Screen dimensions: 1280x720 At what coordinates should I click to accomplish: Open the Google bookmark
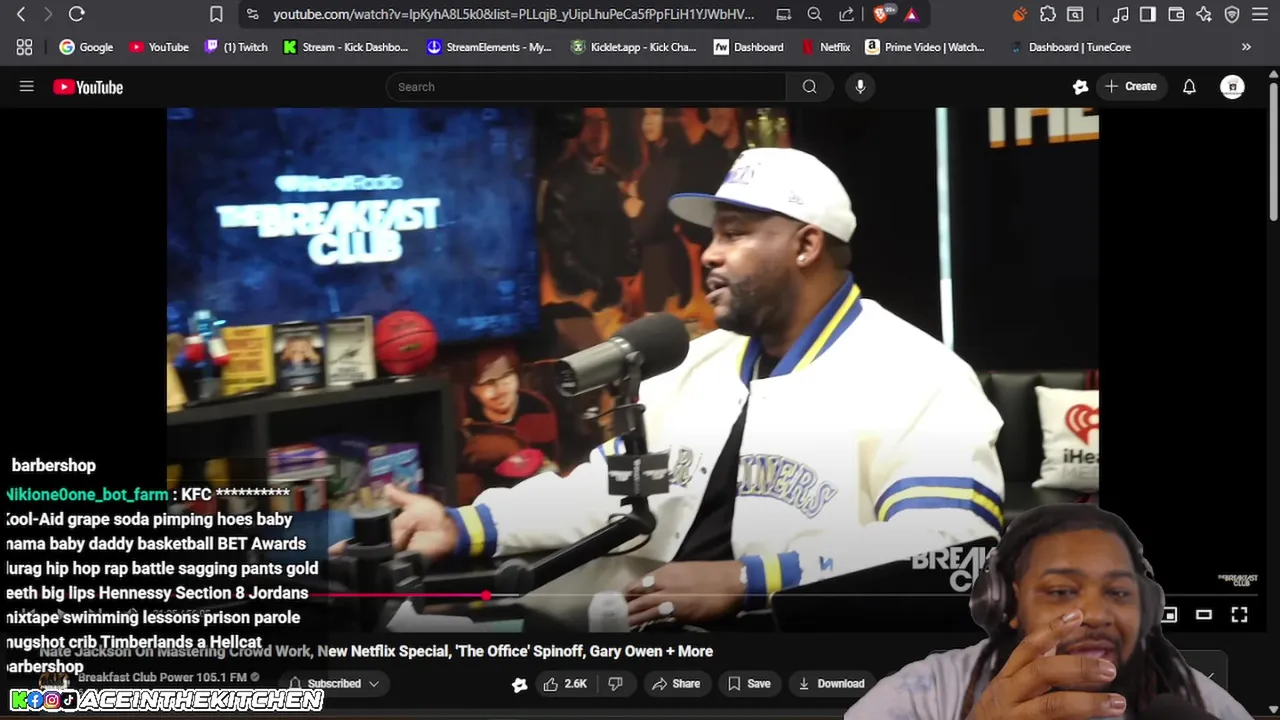coord(86,47)
